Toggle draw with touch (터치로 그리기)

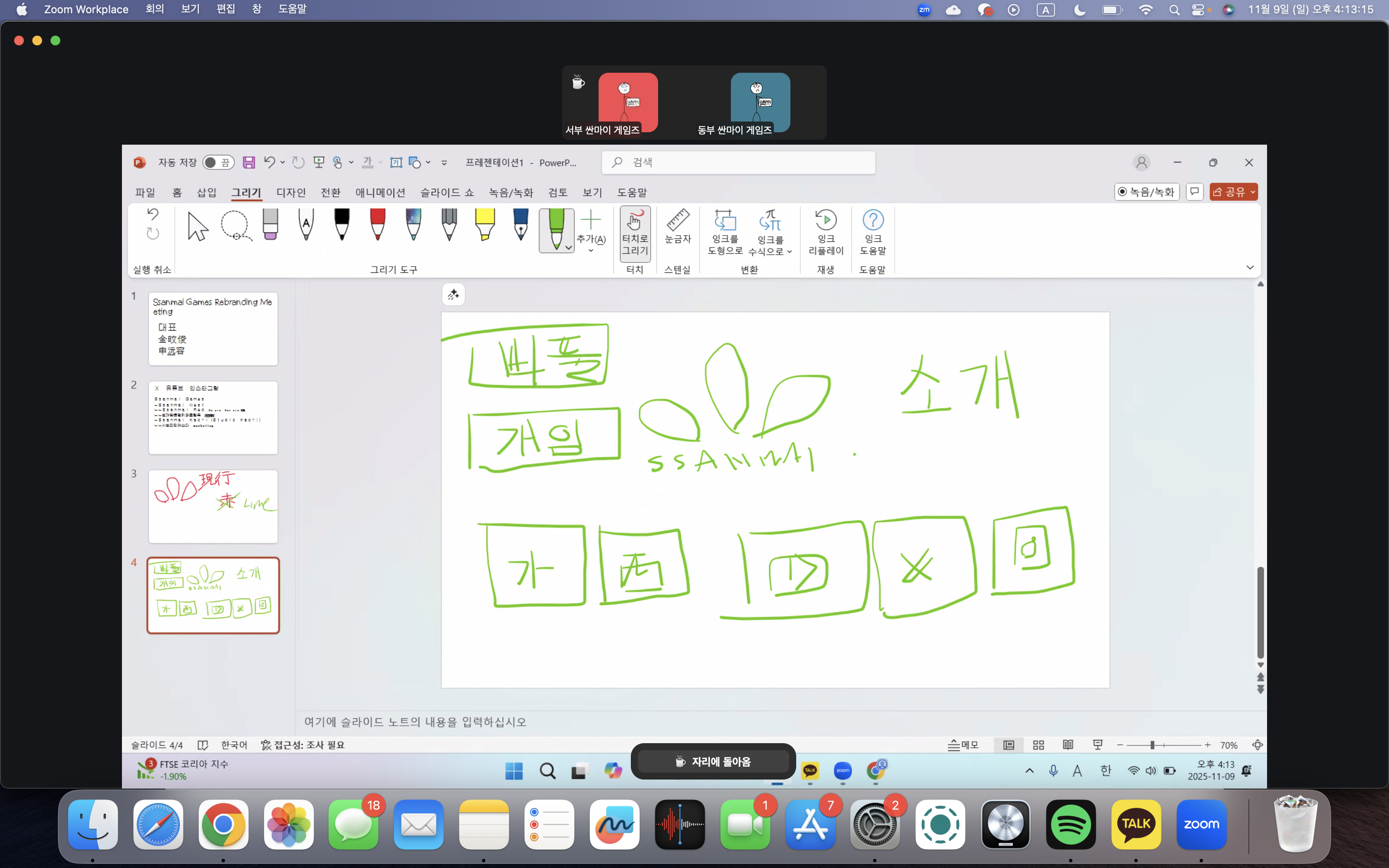[635, 233]
